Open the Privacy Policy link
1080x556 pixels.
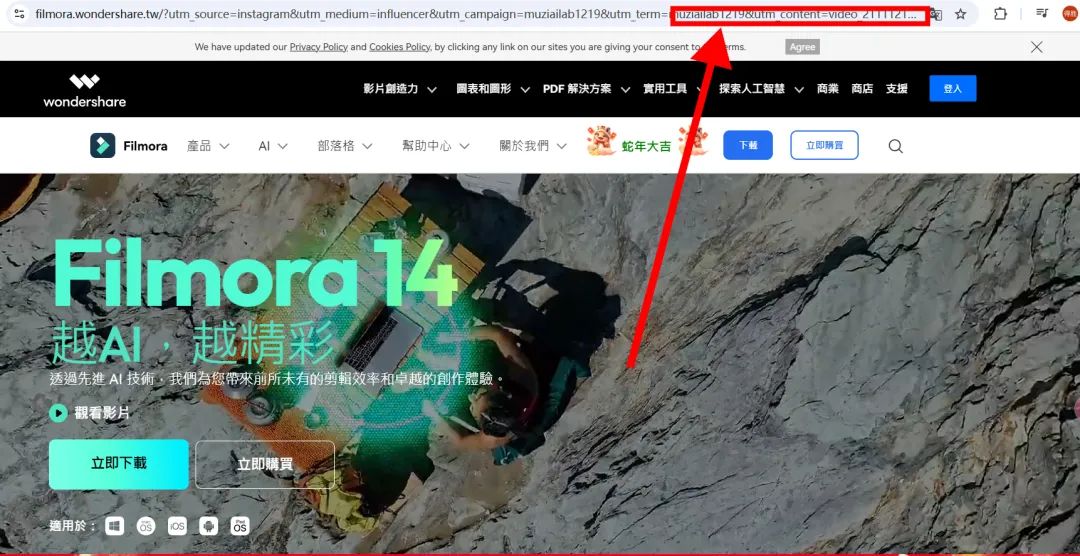point(318,47)
